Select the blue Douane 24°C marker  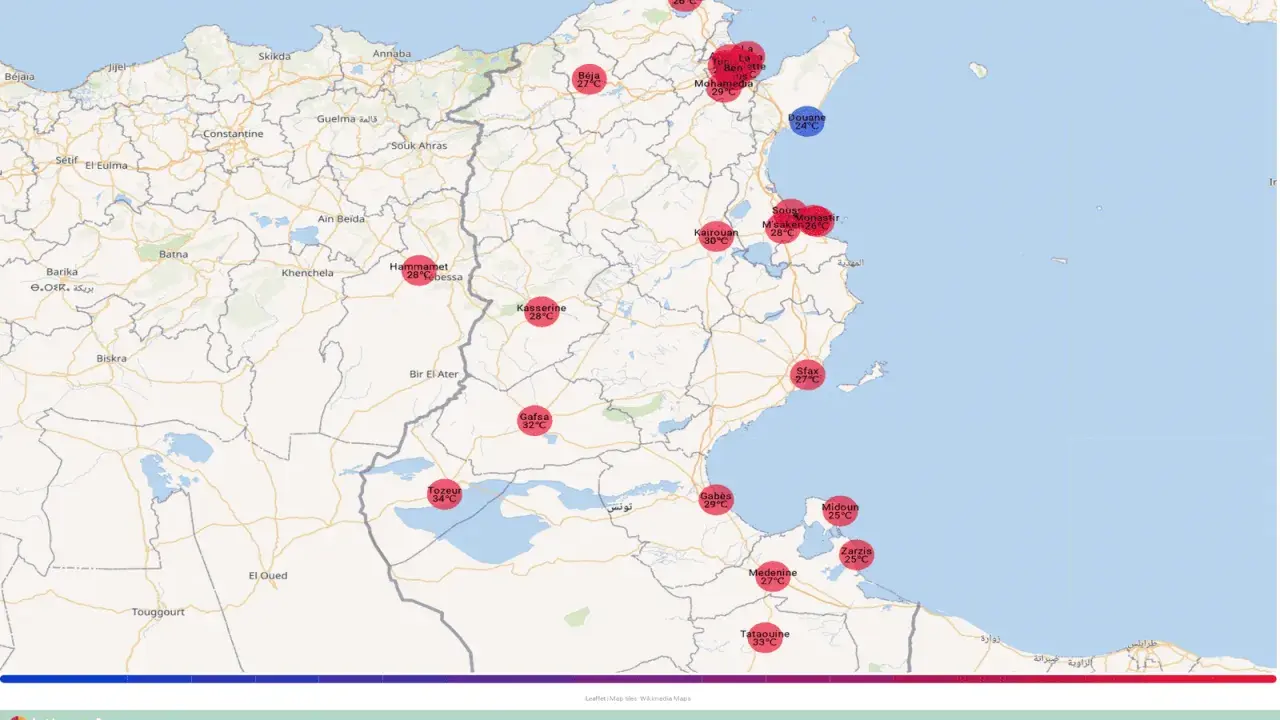(807, 121)
